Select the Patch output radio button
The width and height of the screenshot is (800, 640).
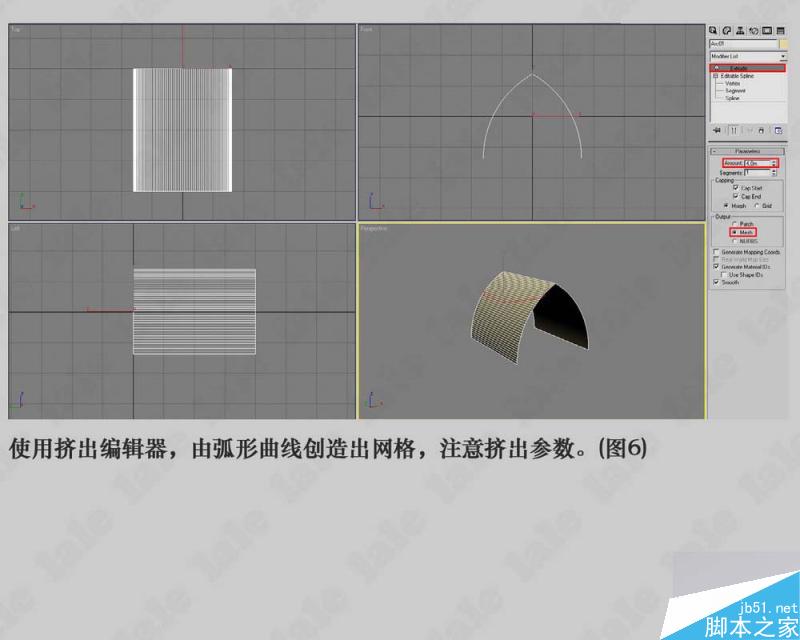coord(735,222)
